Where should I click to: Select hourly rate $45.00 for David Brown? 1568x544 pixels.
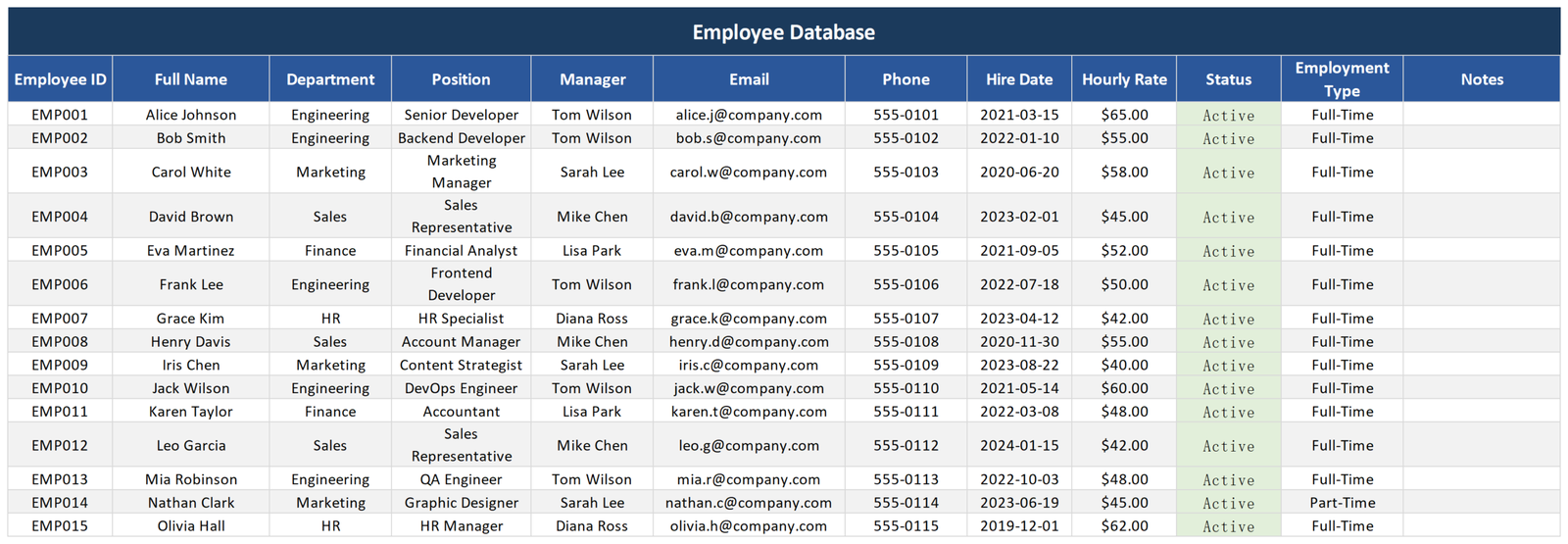(1124, 217)
